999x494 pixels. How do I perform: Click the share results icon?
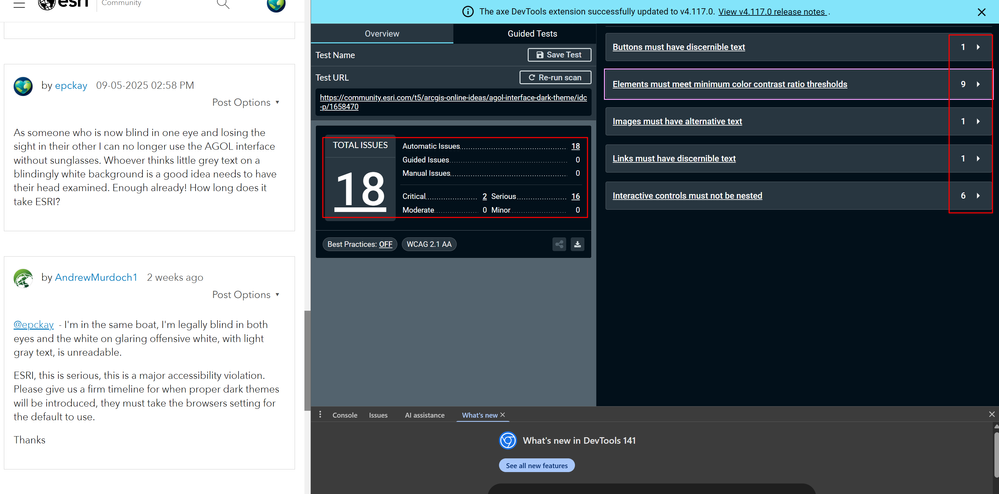coord(559,244)
